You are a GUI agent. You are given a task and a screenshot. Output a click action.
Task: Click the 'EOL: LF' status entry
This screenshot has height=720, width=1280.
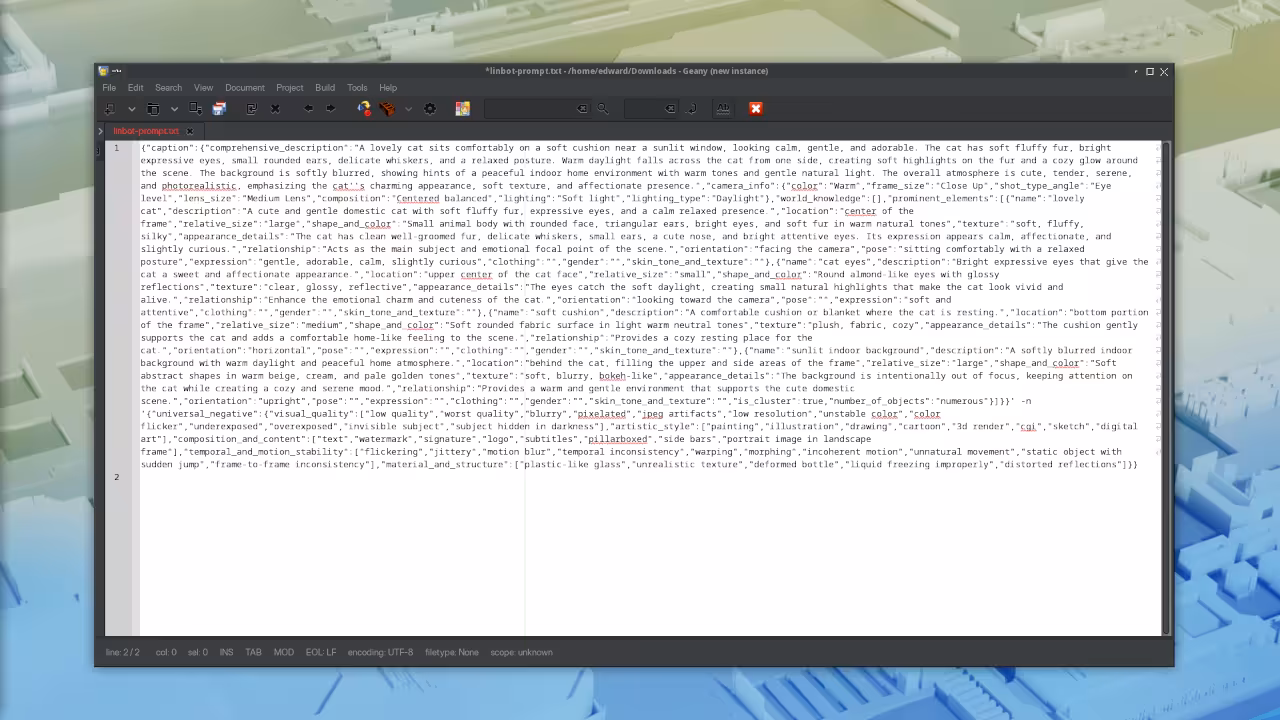point(321,652)
